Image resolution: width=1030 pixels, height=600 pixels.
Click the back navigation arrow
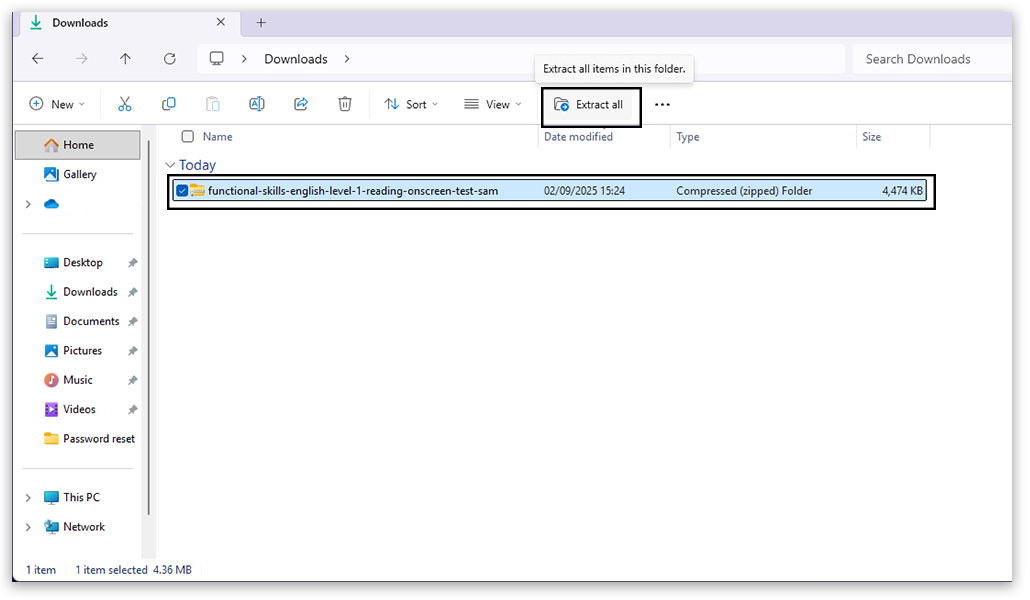pyautogui.click(x=38, y=59)
